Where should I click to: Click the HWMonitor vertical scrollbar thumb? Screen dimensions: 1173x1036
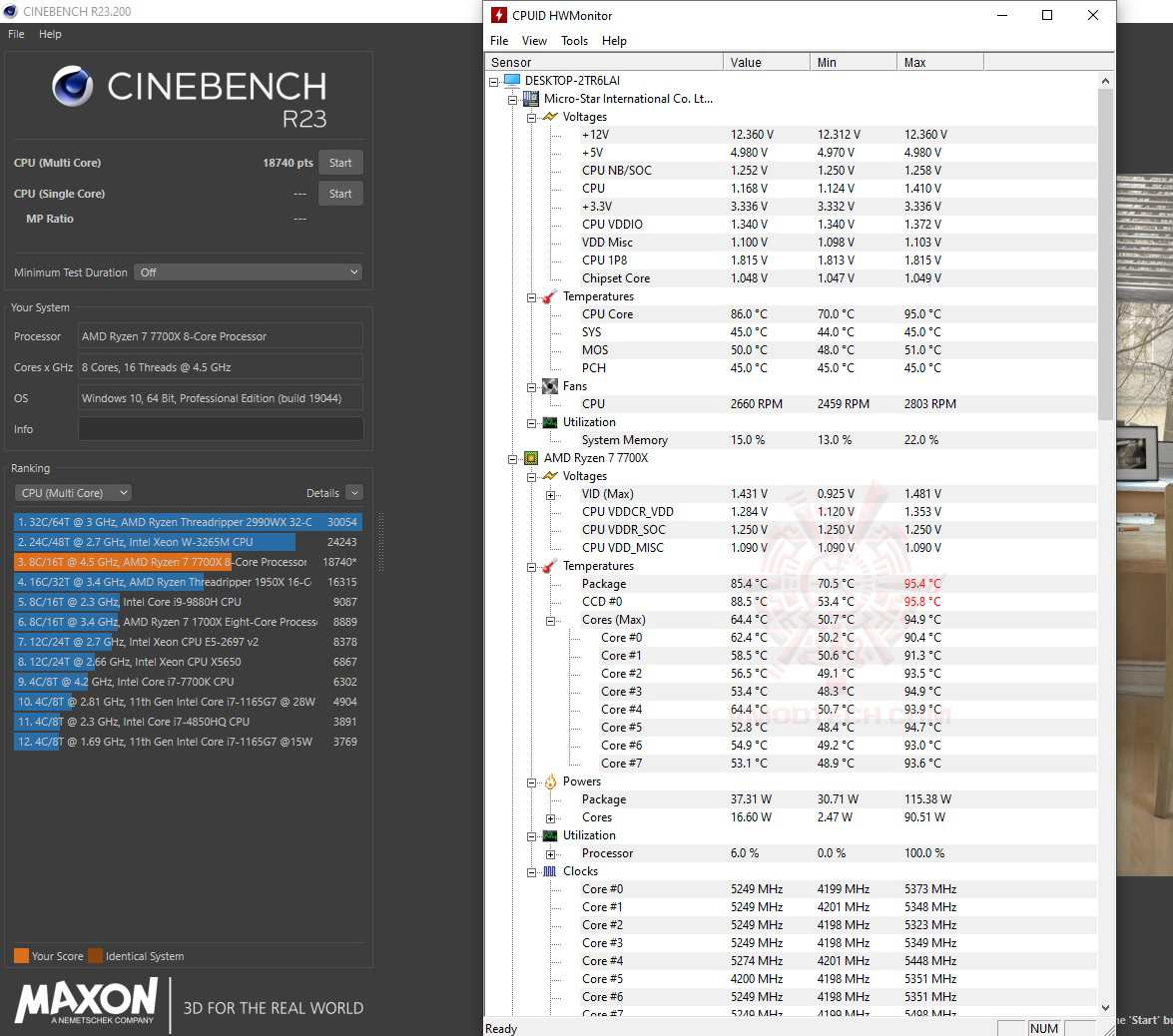click(x=1105, y=254)
